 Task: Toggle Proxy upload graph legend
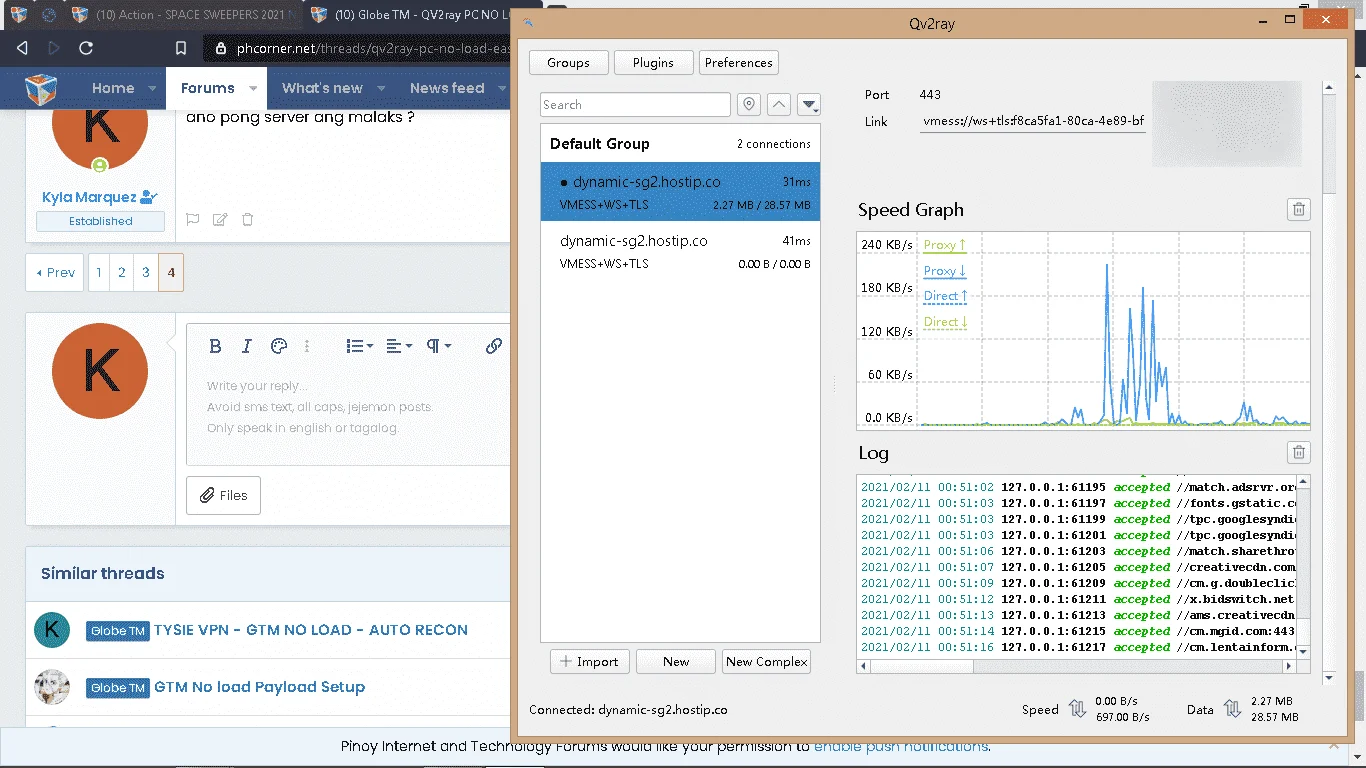pyautogui.click(x=945, y=245)
